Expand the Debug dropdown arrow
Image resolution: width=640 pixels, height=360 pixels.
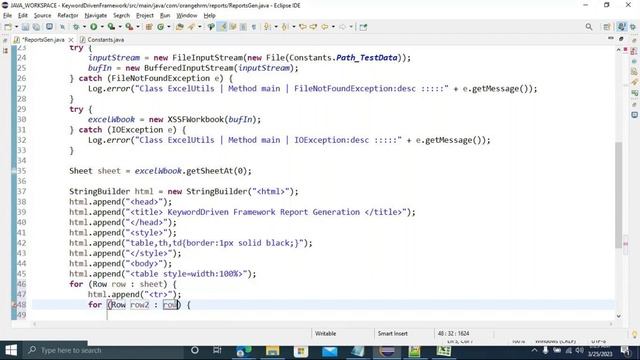click(84, 27)
